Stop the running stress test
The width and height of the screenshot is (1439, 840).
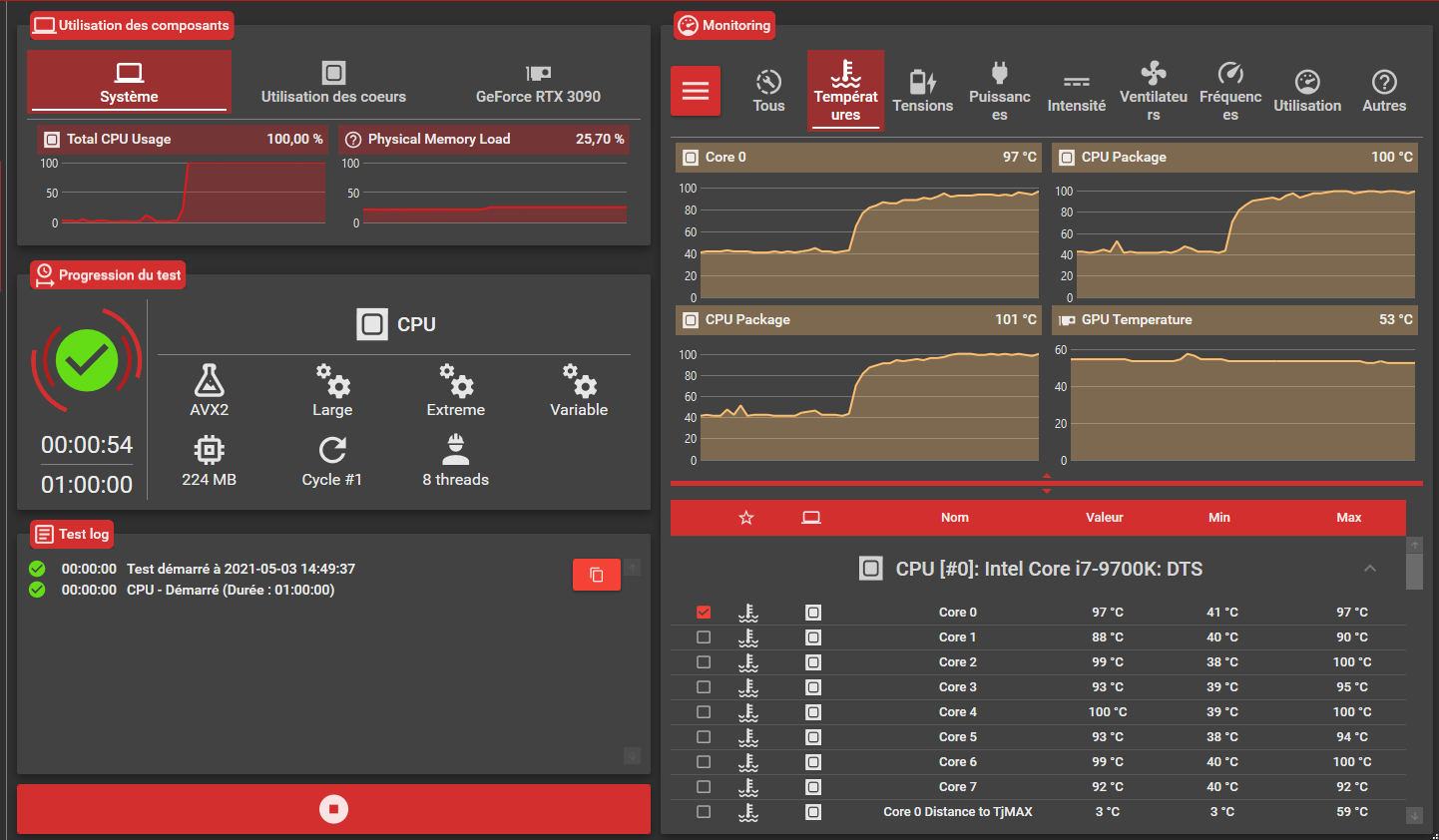pos(333,809)
